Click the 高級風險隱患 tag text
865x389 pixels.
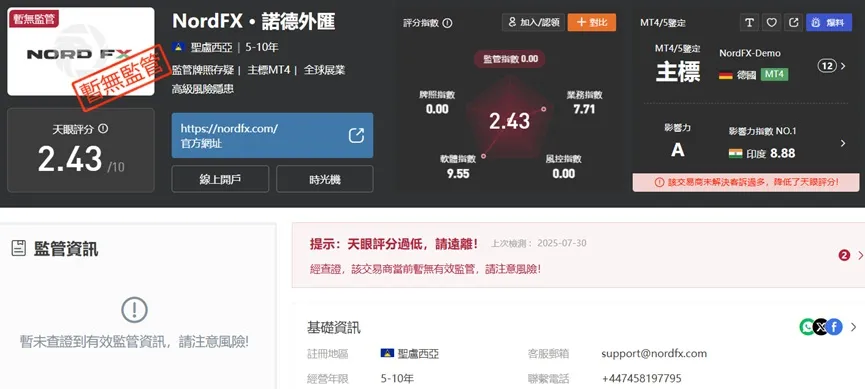tap(203, 89)
